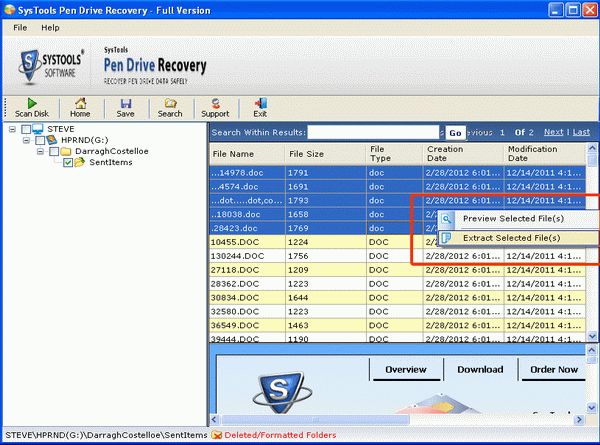Toggle the STEVE computer checkbox
Viewport: 600px width, 445px height.
(x=26, y=130)
